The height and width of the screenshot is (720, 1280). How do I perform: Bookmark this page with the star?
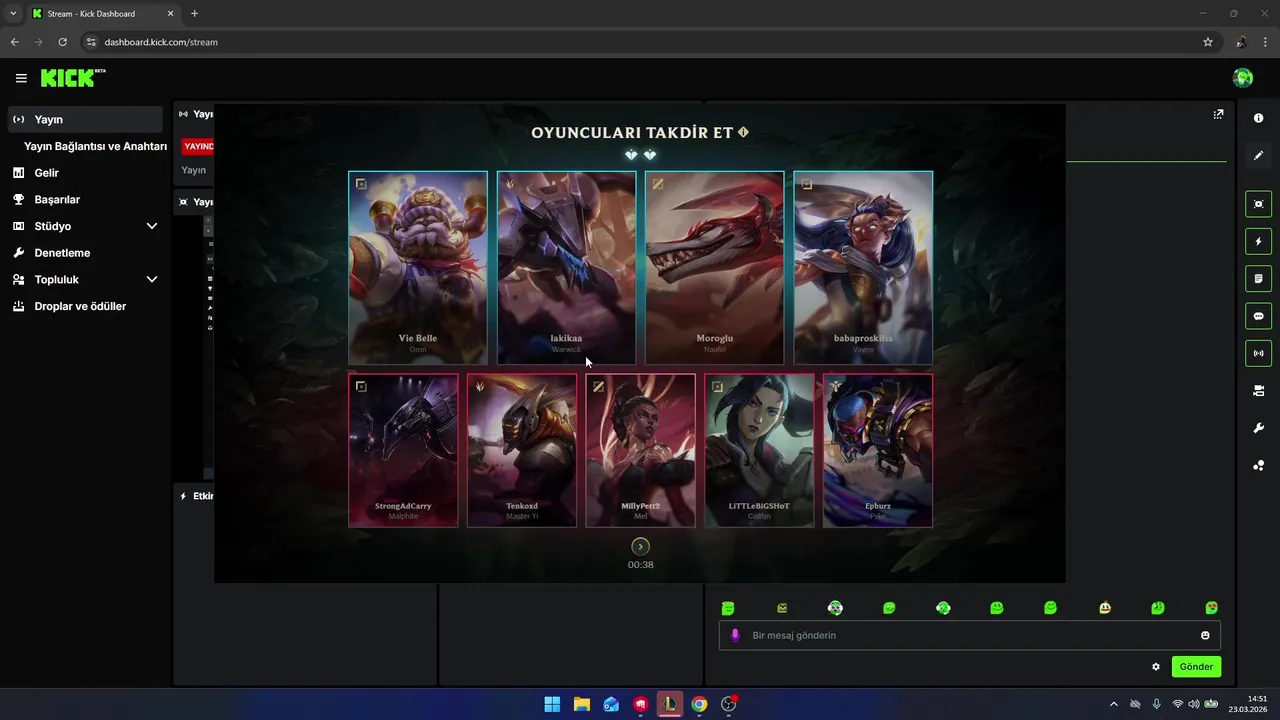coord(1208,42)
